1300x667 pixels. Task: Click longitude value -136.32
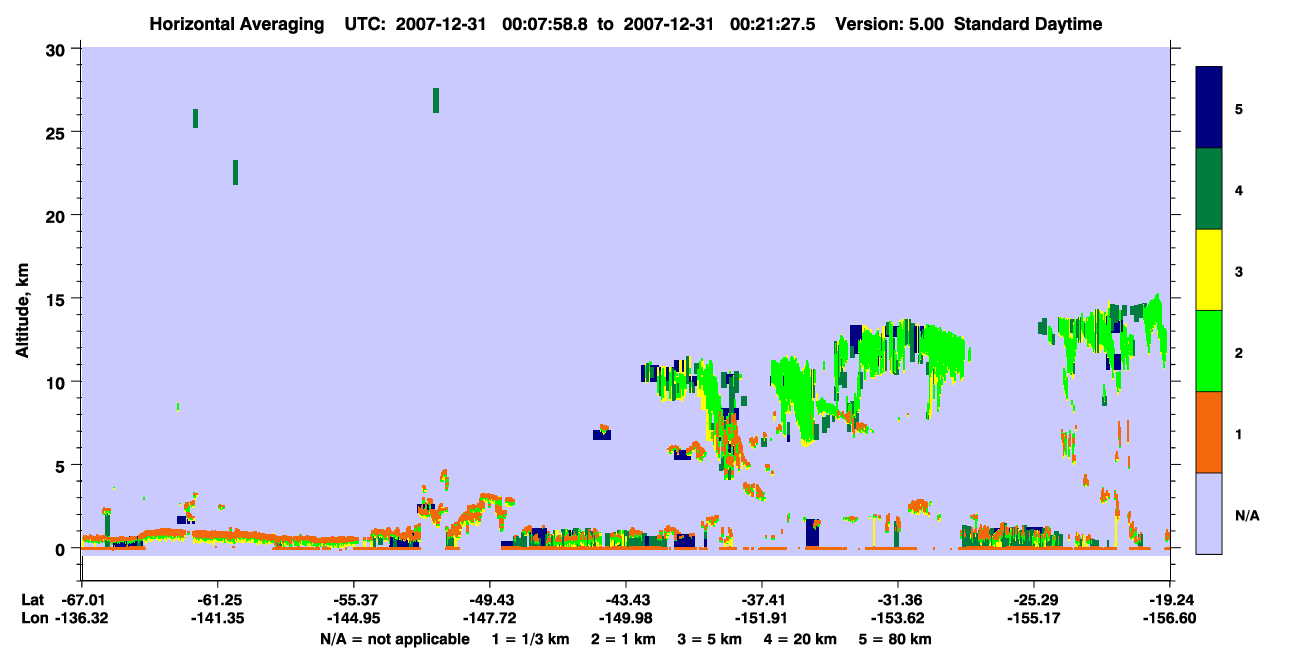point(83,619)
